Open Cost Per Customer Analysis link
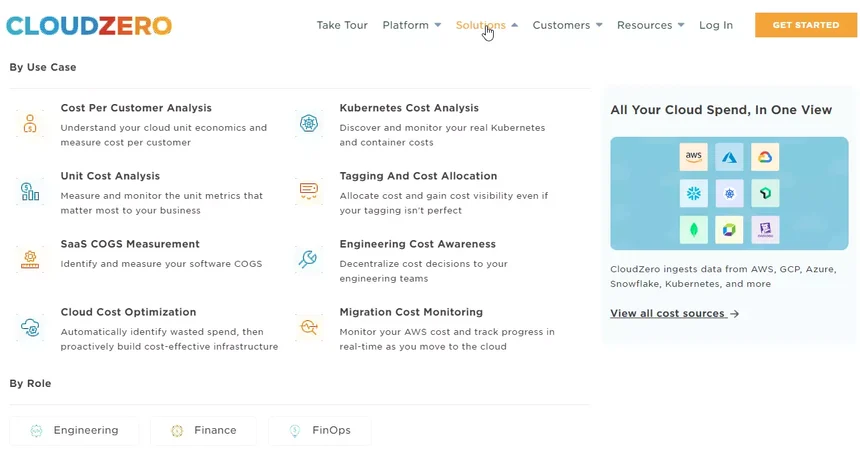Image resolution: width=860 pixels, height=453 pixels. tap(136, 108)
